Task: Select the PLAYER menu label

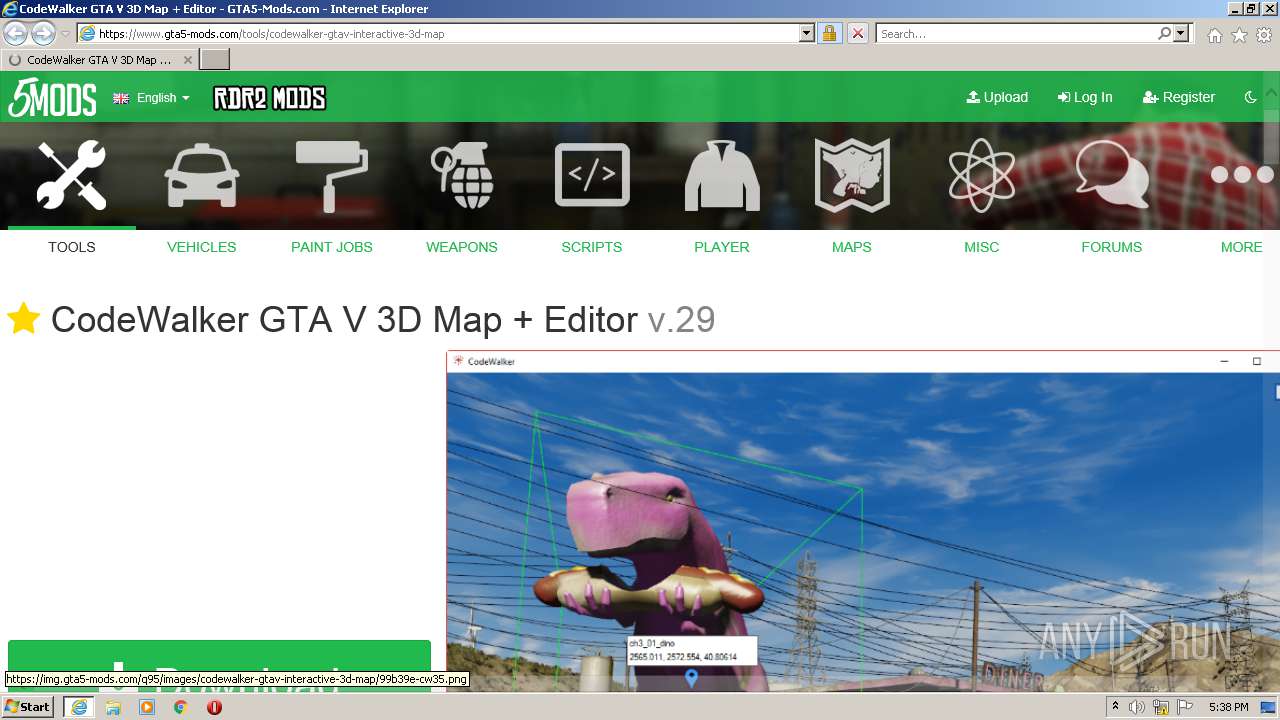Action: 722,247
